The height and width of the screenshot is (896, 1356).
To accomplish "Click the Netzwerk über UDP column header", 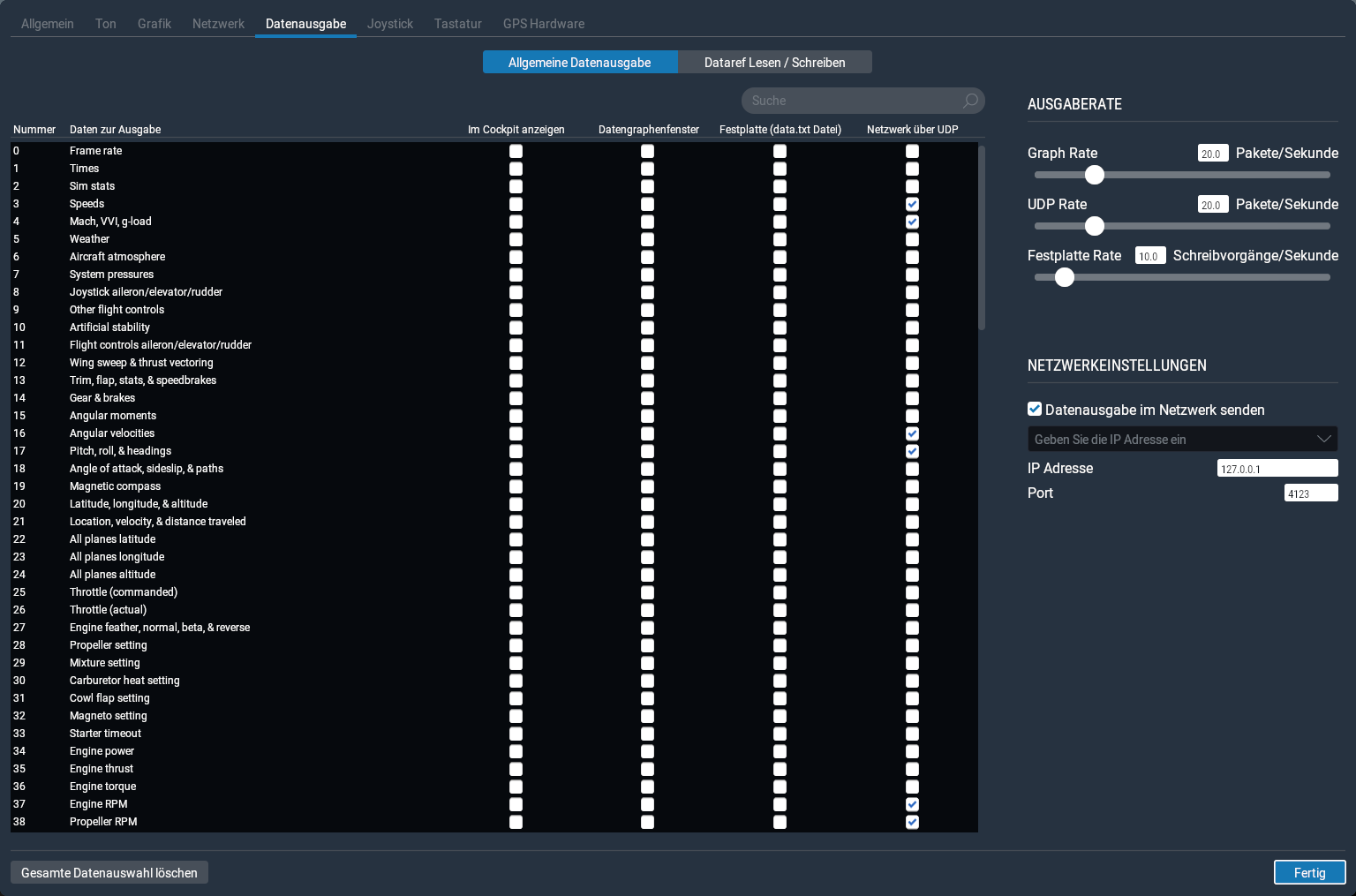I will [912, 130].
